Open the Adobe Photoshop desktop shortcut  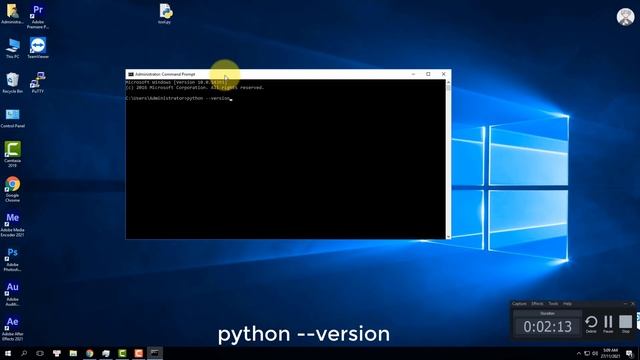(x=12, y=259)
